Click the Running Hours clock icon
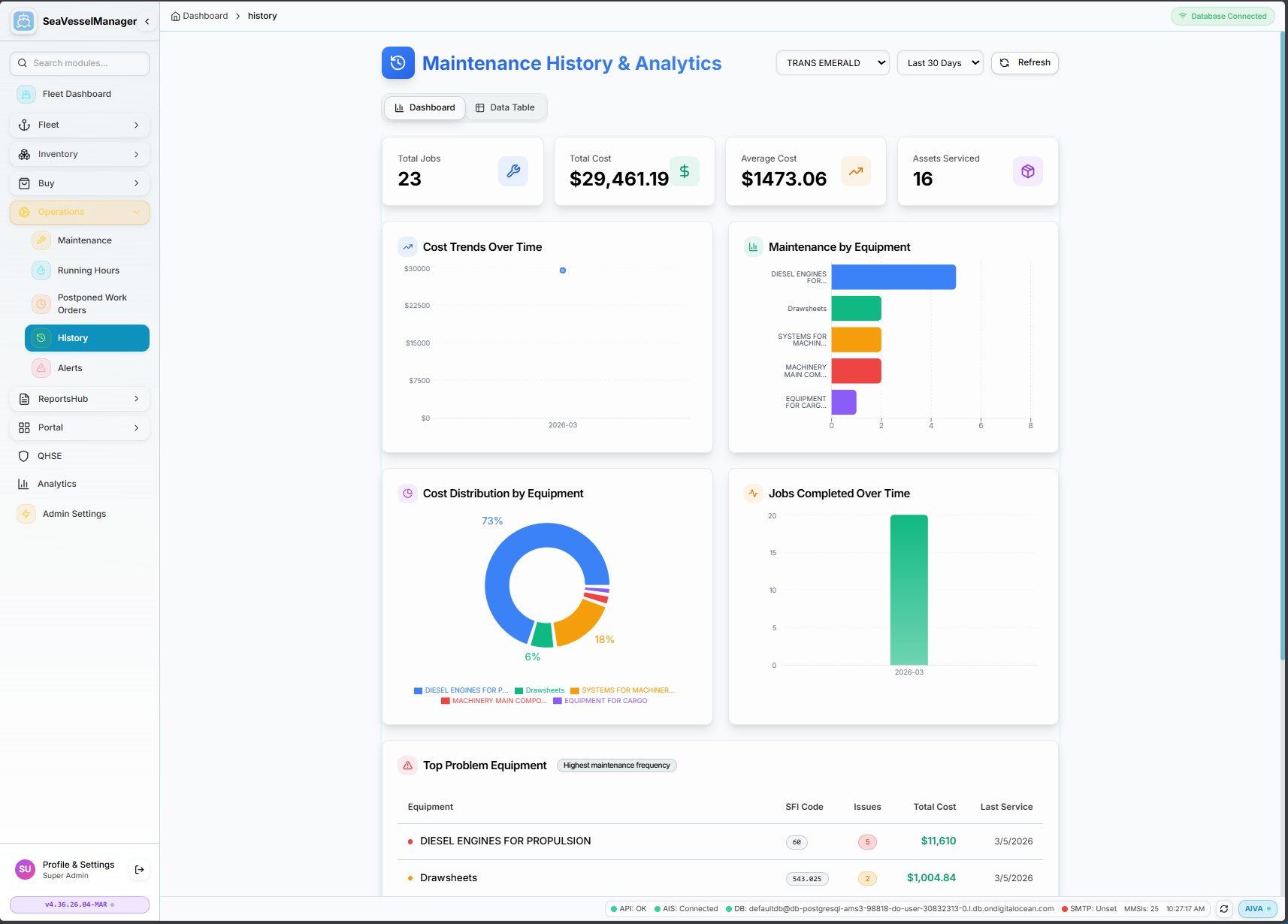This screenshot has width=1288, height=924. click(41, 270)
